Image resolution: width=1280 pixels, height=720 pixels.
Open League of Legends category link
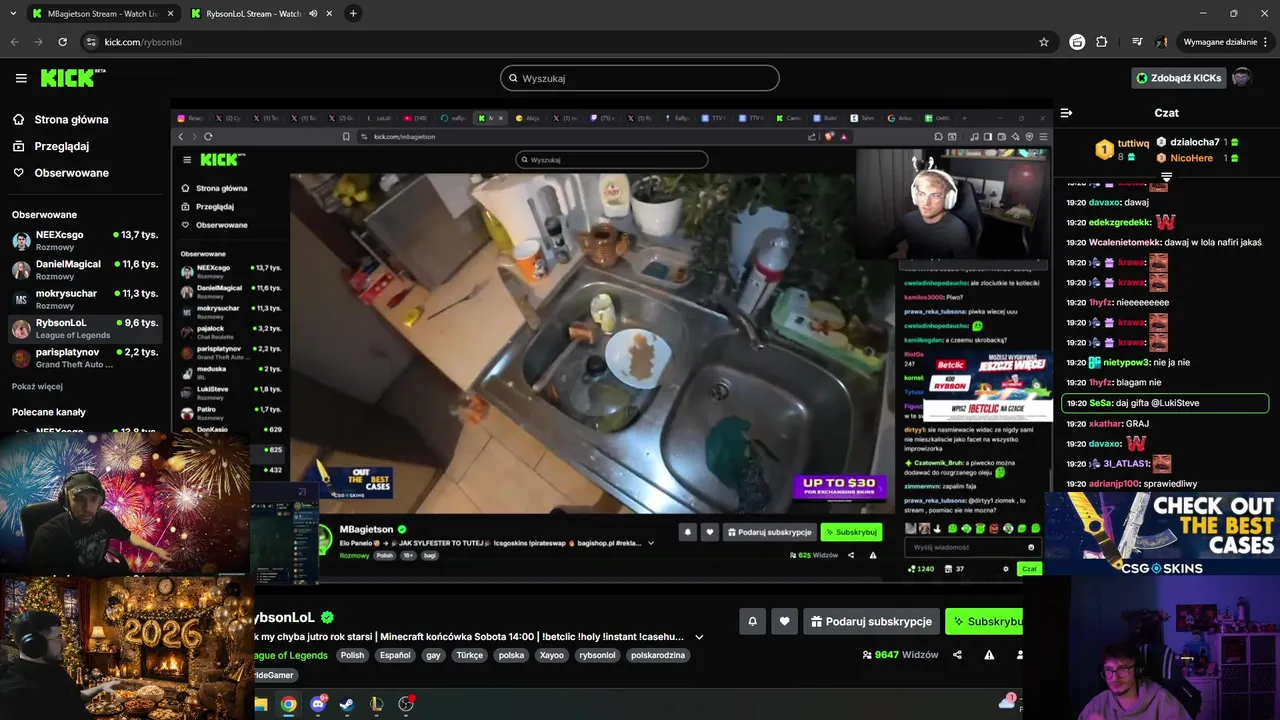pos(291,655)
